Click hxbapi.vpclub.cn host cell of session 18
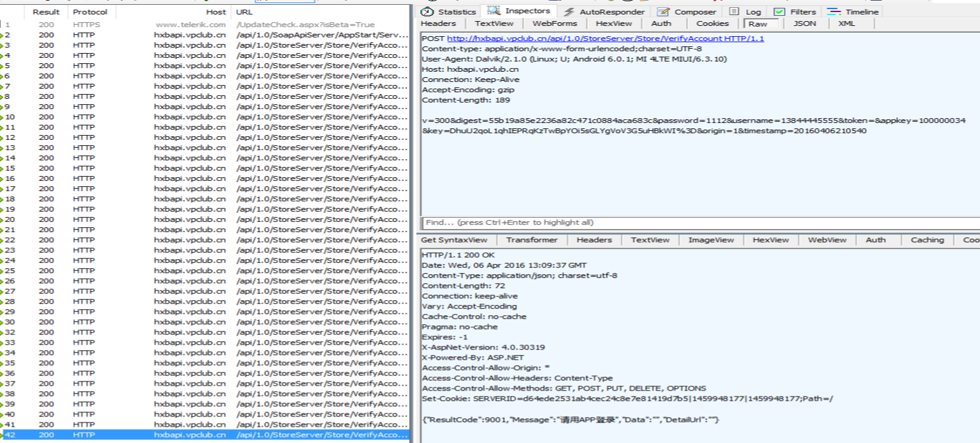Image resolution: width=980 pixels, height=443 pixels. tap(190, 199)
